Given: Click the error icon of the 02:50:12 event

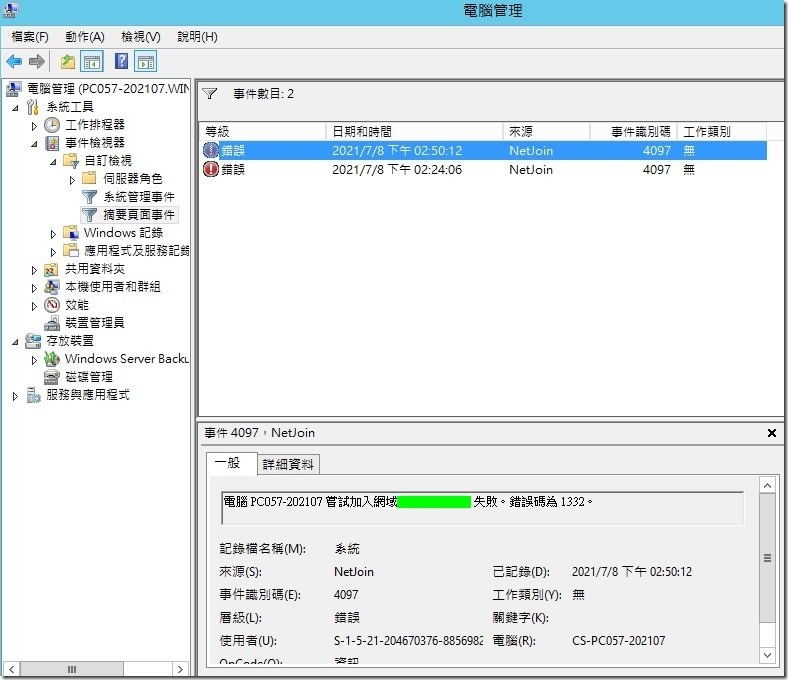Looking at the screenshot, I should point(211,150).
